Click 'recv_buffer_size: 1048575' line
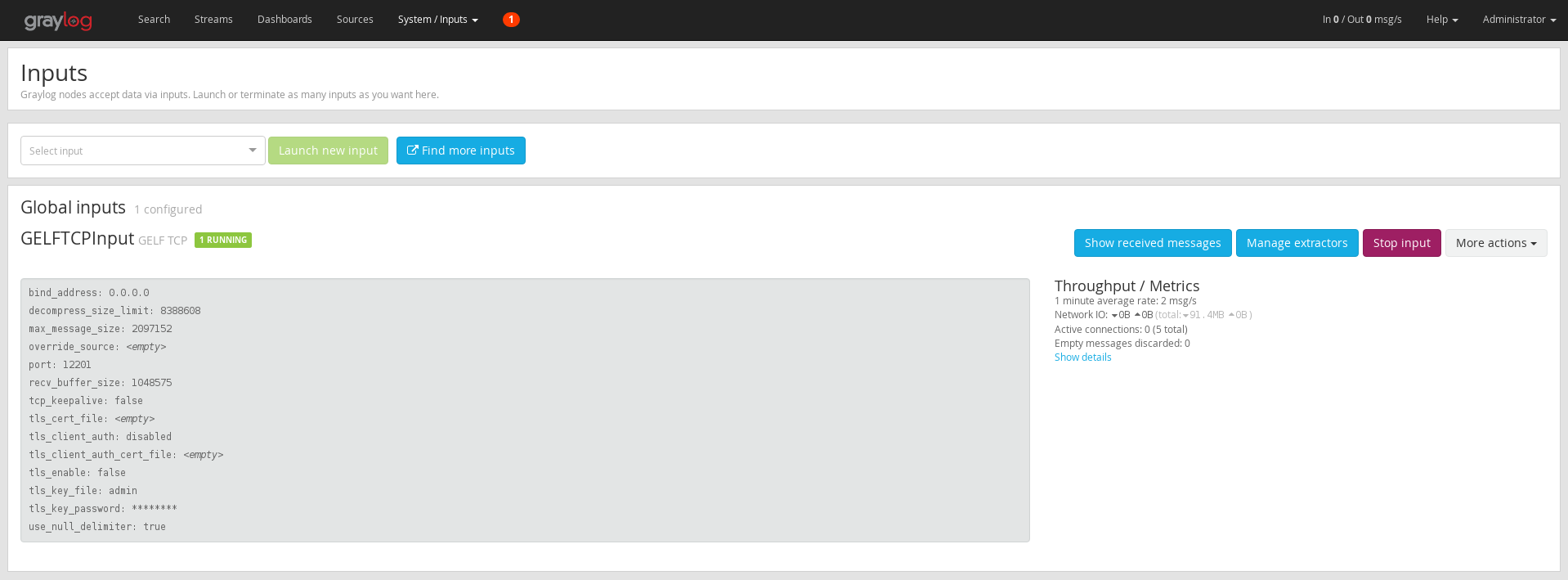Image resolution: width=1568 pixels, height=580 pixels. coord(101,383)
